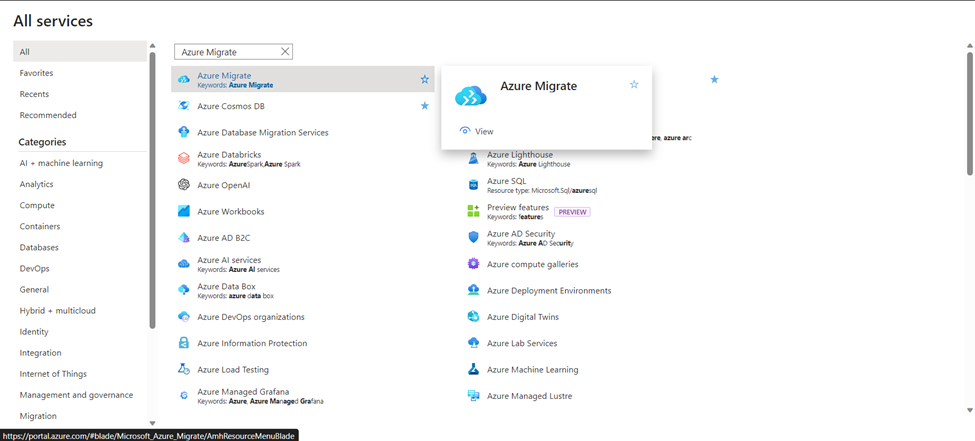The width and height of the screenshot is (975, 441).
Task: Click the Azure Migrate title in popup card
Action: (538, 86)
